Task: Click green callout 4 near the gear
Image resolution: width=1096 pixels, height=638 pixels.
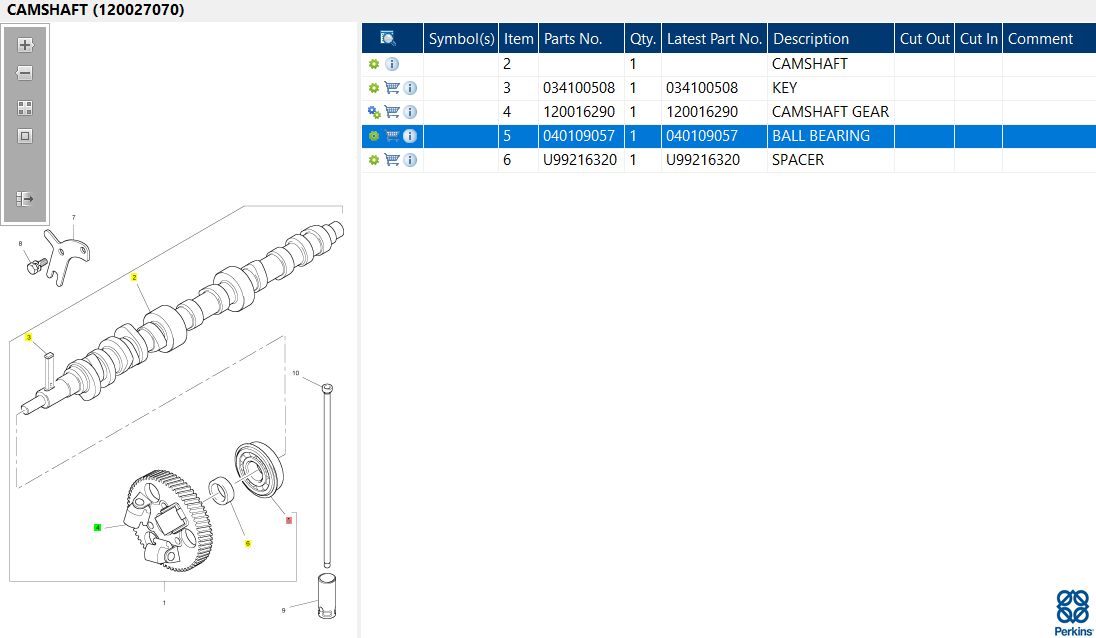Action: 97,528
